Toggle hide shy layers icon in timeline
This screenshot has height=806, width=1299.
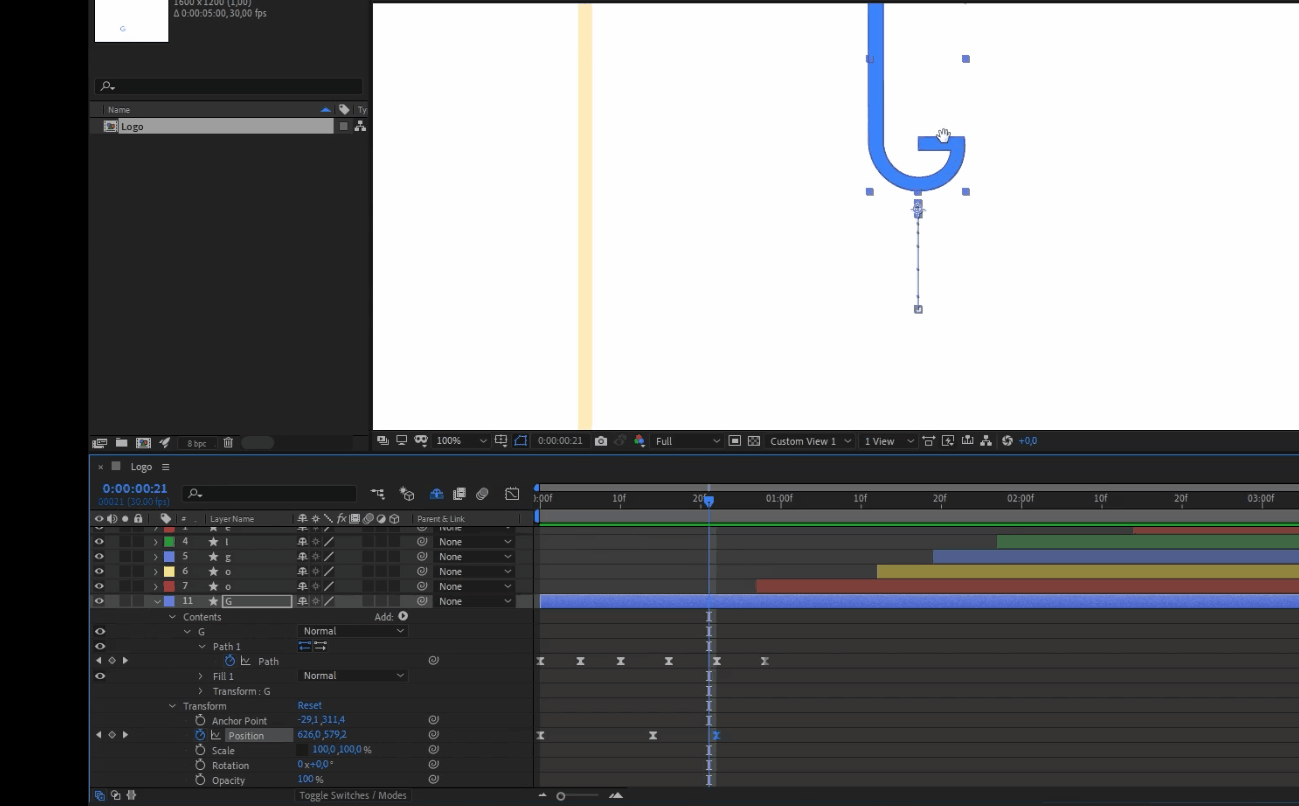pos(436,494)
